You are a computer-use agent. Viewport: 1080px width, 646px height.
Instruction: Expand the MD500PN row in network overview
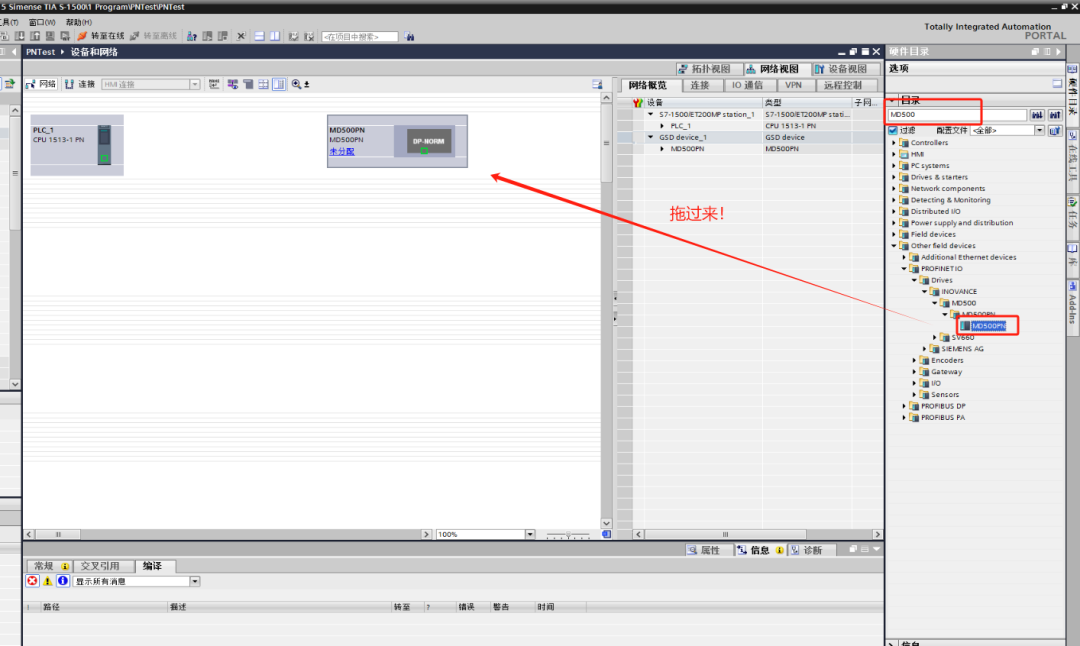[x=662, y=149]
